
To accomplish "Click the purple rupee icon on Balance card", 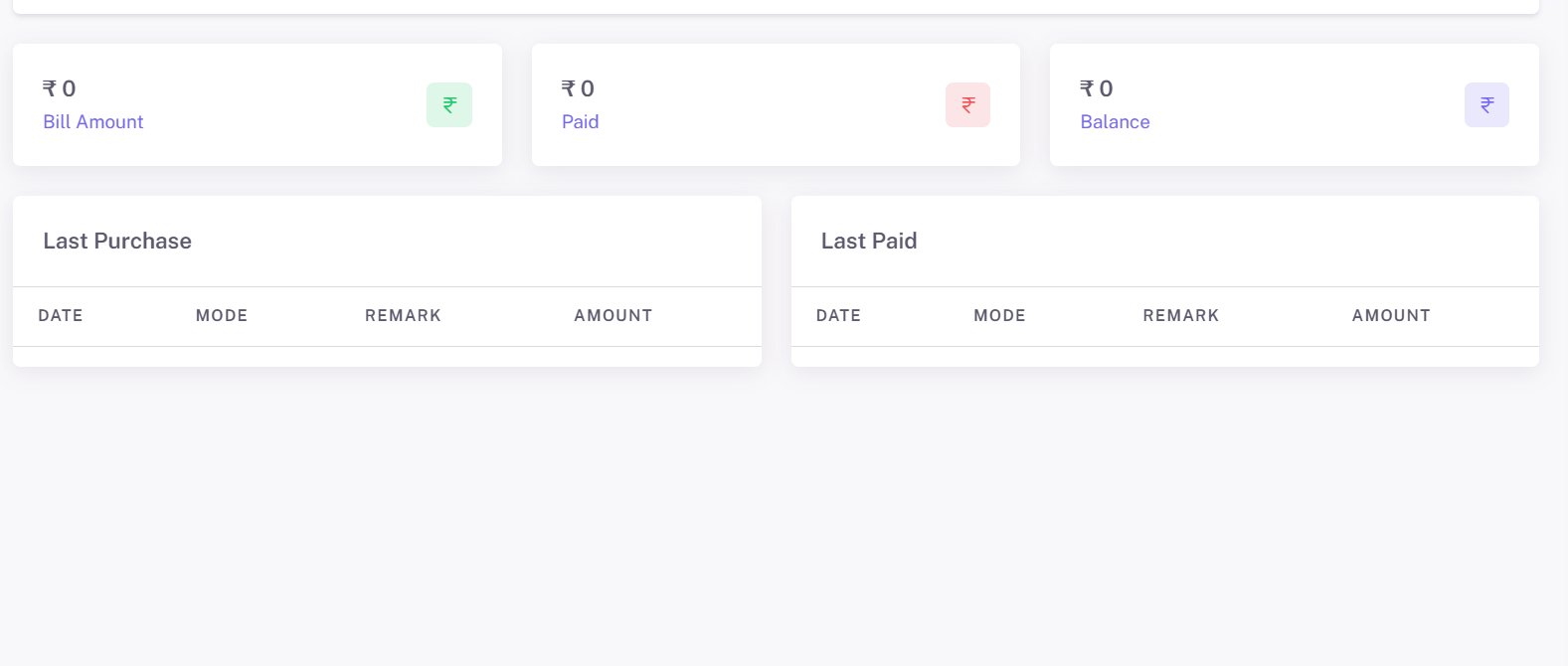I will (x=1485, y=104).
